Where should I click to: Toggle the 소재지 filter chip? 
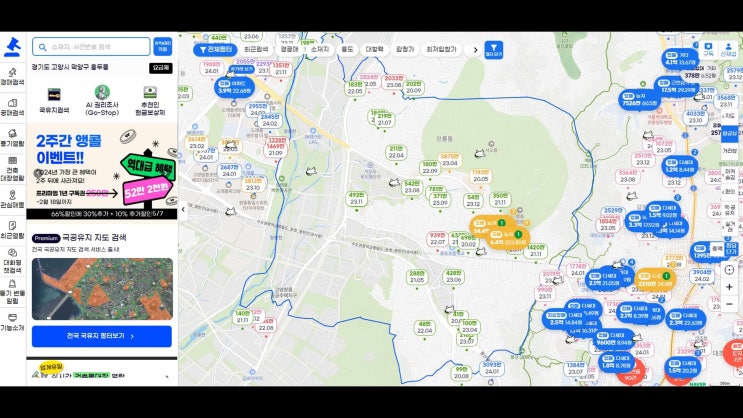[x=319, y=48]
